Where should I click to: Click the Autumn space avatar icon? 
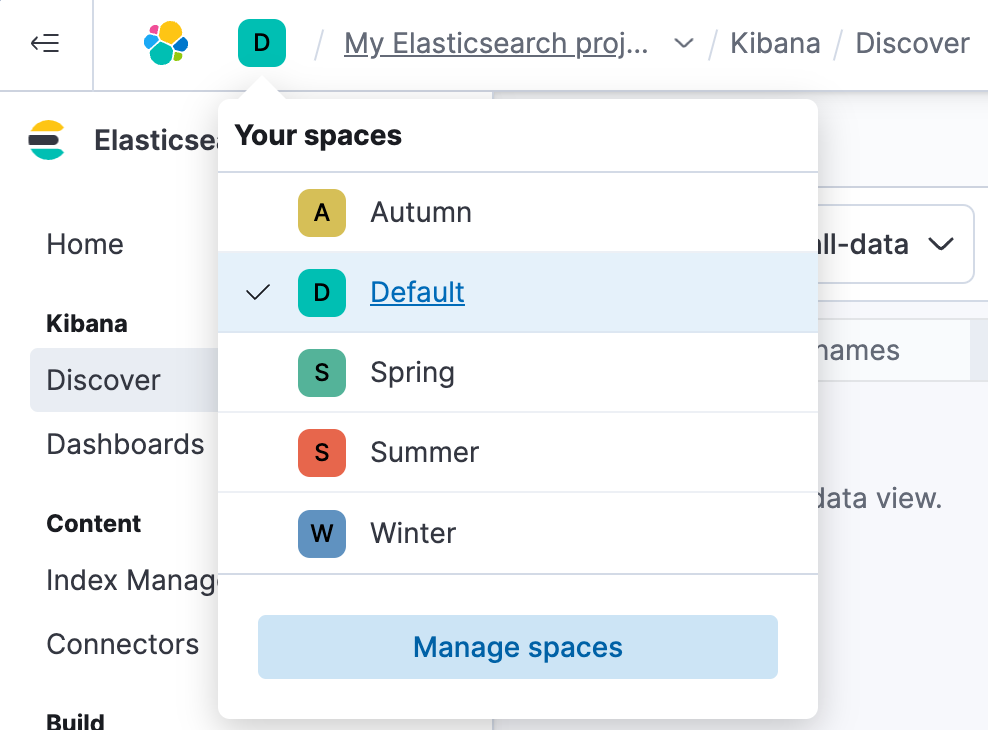(322, 213)
